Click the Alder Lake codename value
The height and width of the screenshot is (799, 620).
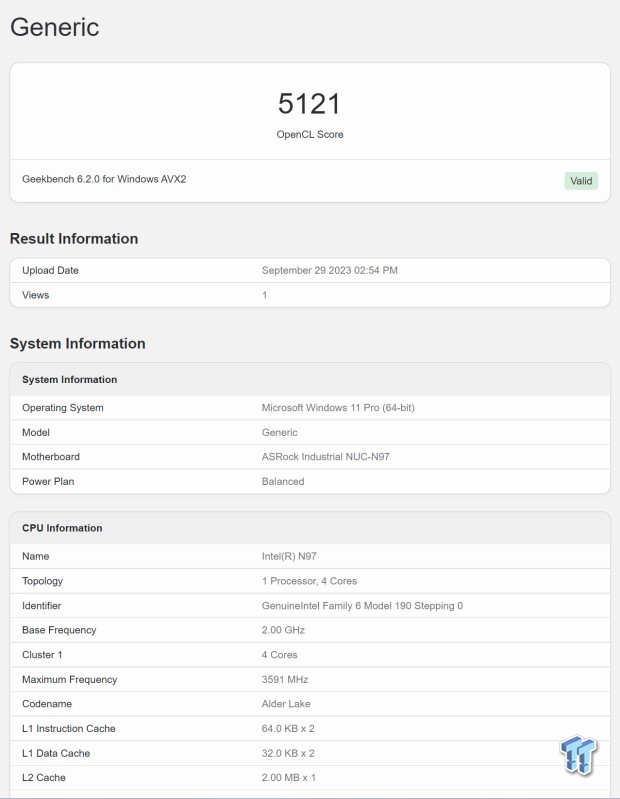(x=286, y=704)
